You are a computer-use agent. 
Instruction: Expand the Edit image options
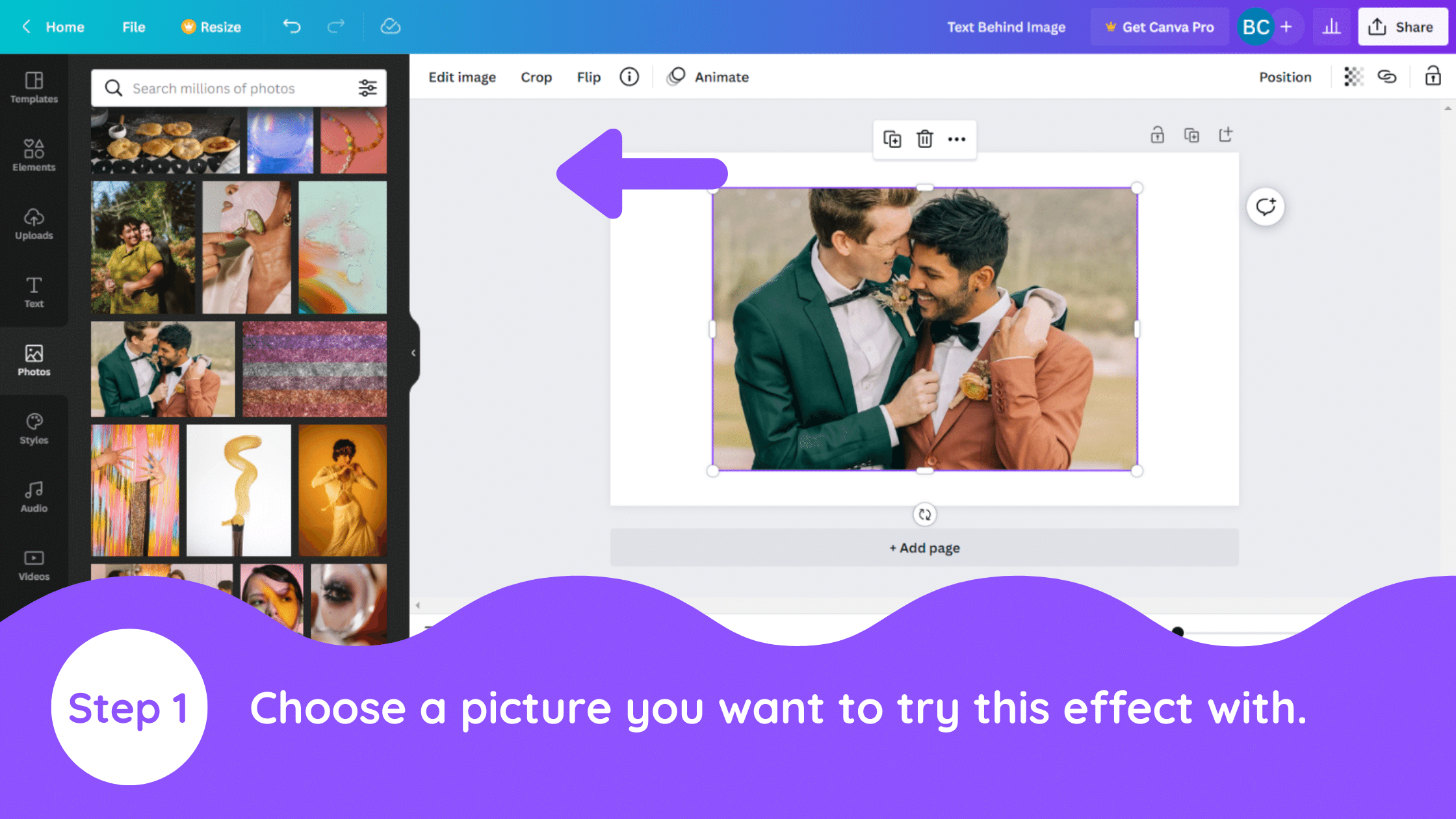[x=462, y=76]
